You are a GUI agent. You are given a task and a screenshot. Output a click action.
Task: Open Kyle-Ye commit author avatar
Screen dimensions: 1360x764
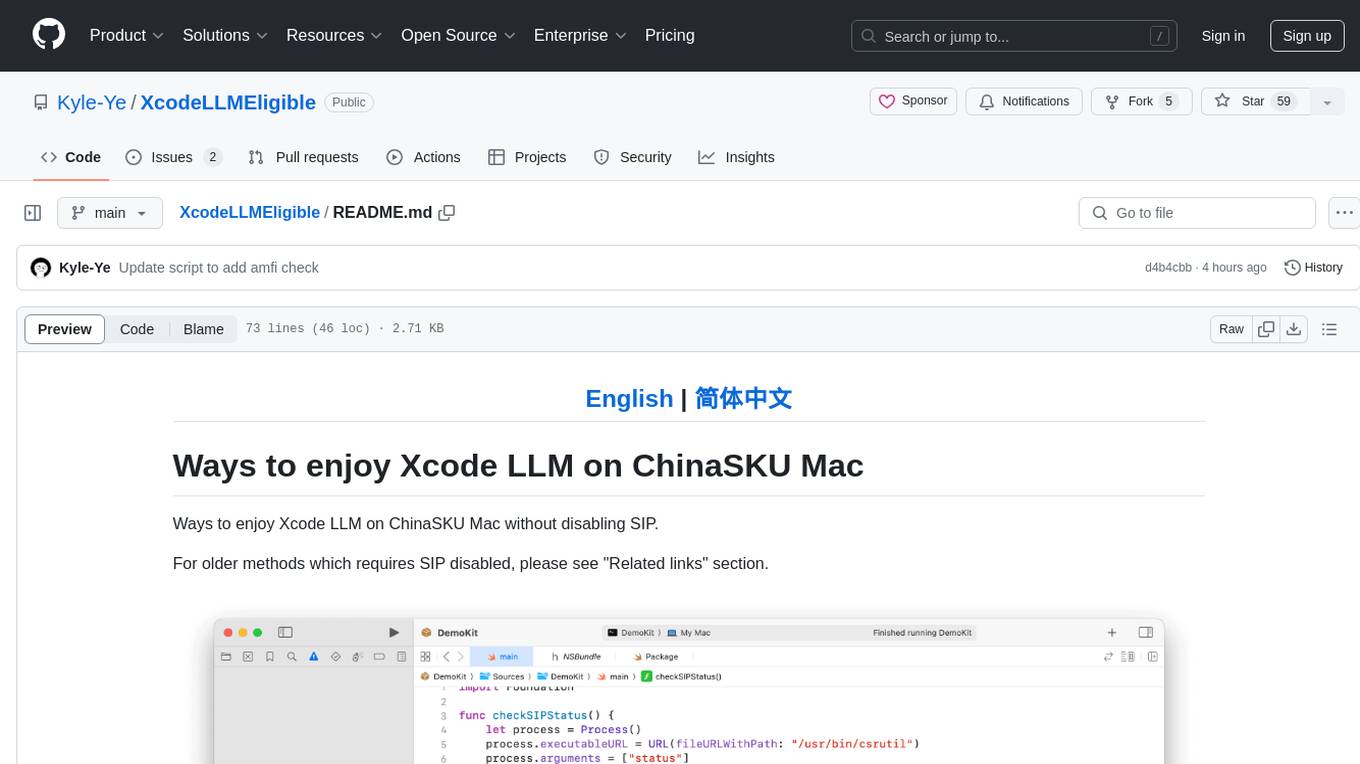click(x=41, y=267)
